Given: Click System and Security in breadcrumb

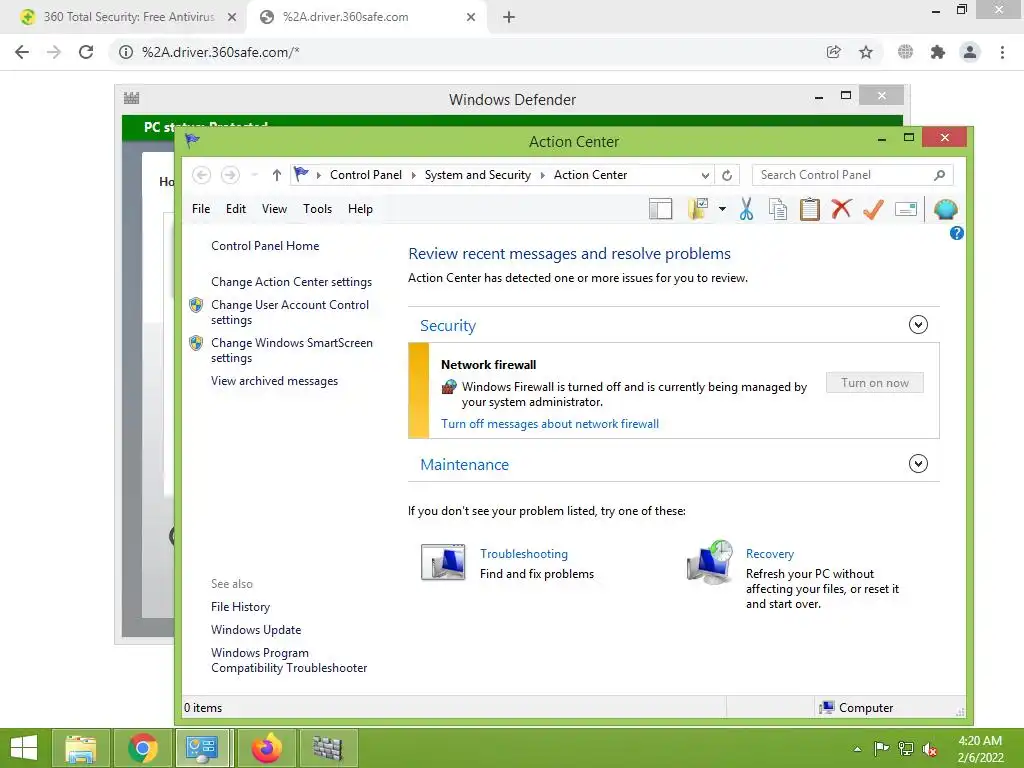Looking at the screenshot, I should pyautogui.click(x=477, y=175).
